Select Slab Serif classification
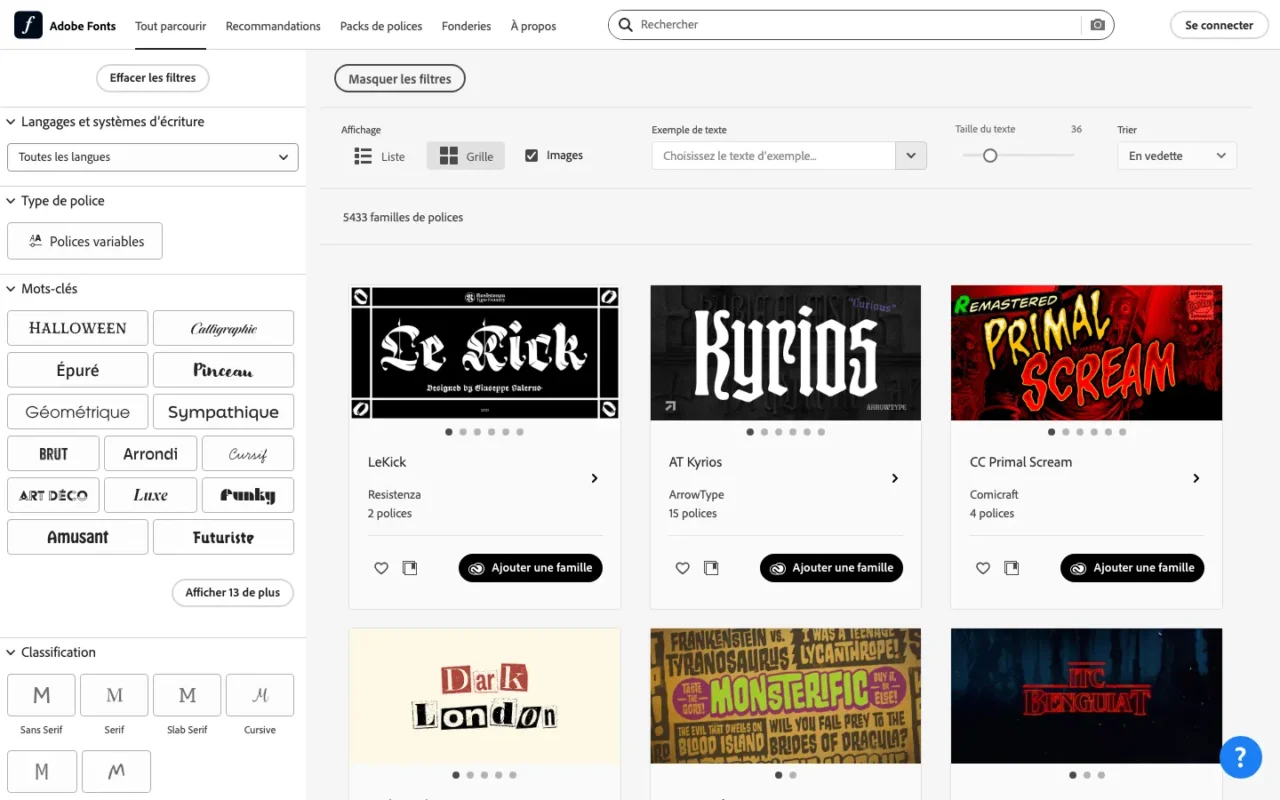 coord(187,695)
